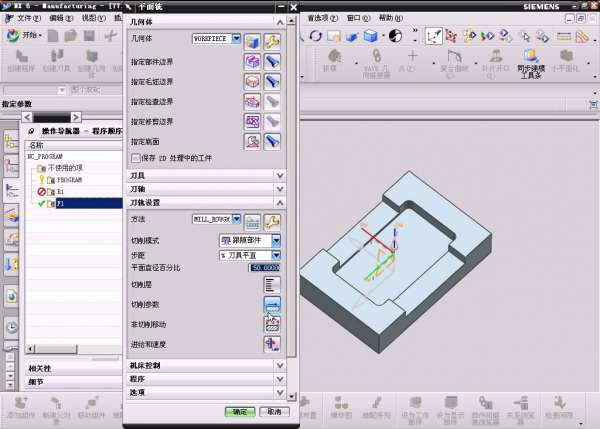Click the 指定部件边界 select icon
The height and width of the screenshot is (429, 600).
[253, 60]
